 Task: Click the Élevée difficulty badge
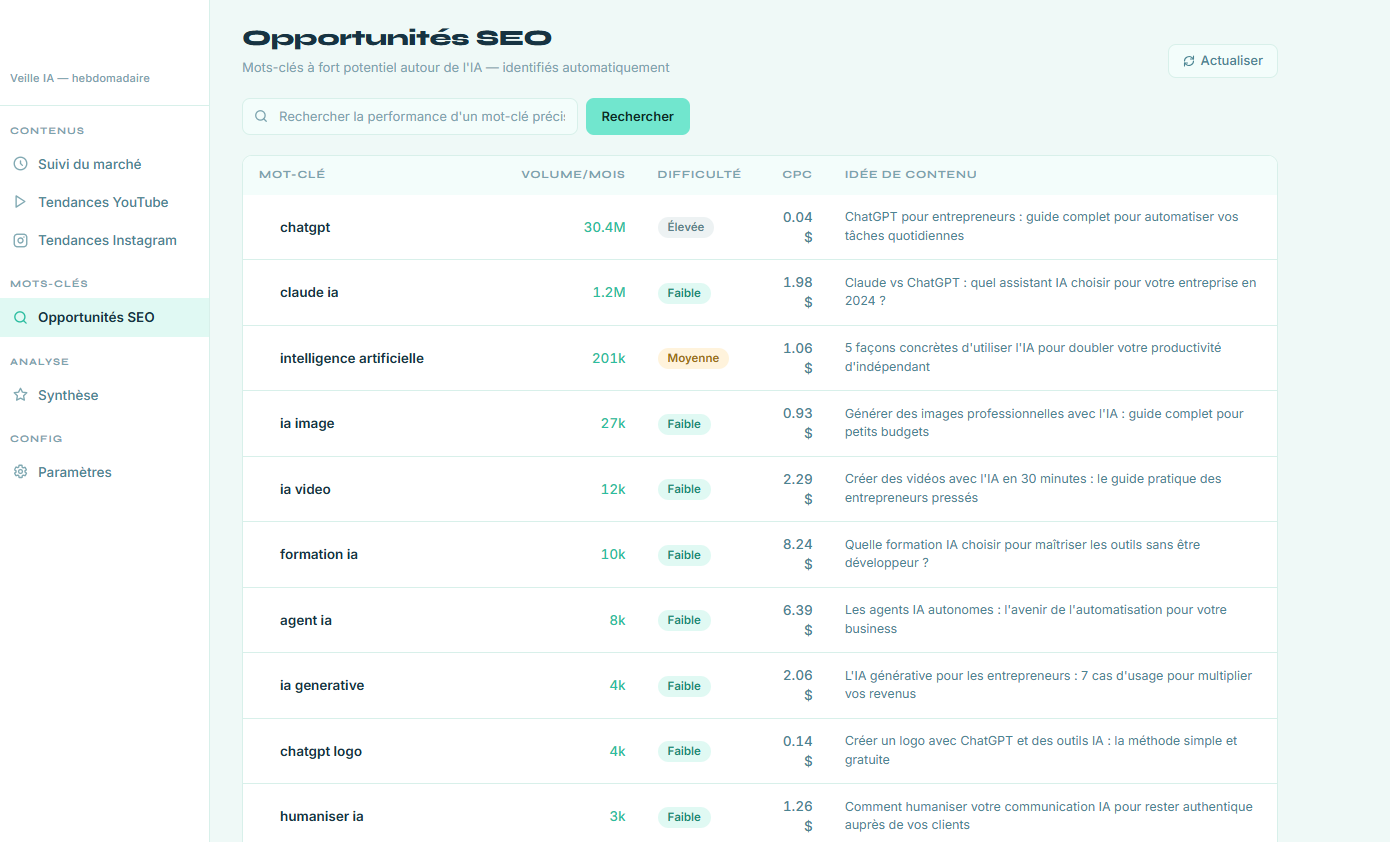click(x=685, y=227)
